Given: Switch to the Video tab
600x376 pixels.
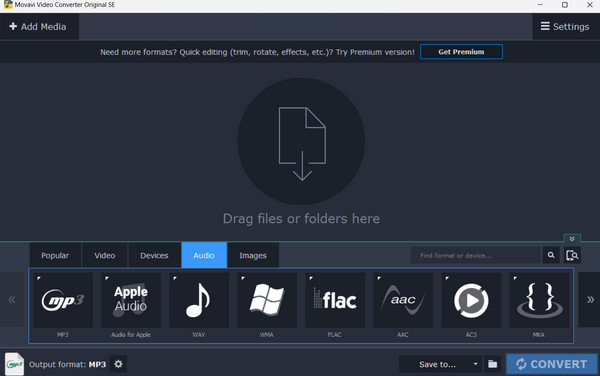Looking at the screenshot, I should (105, 255).
